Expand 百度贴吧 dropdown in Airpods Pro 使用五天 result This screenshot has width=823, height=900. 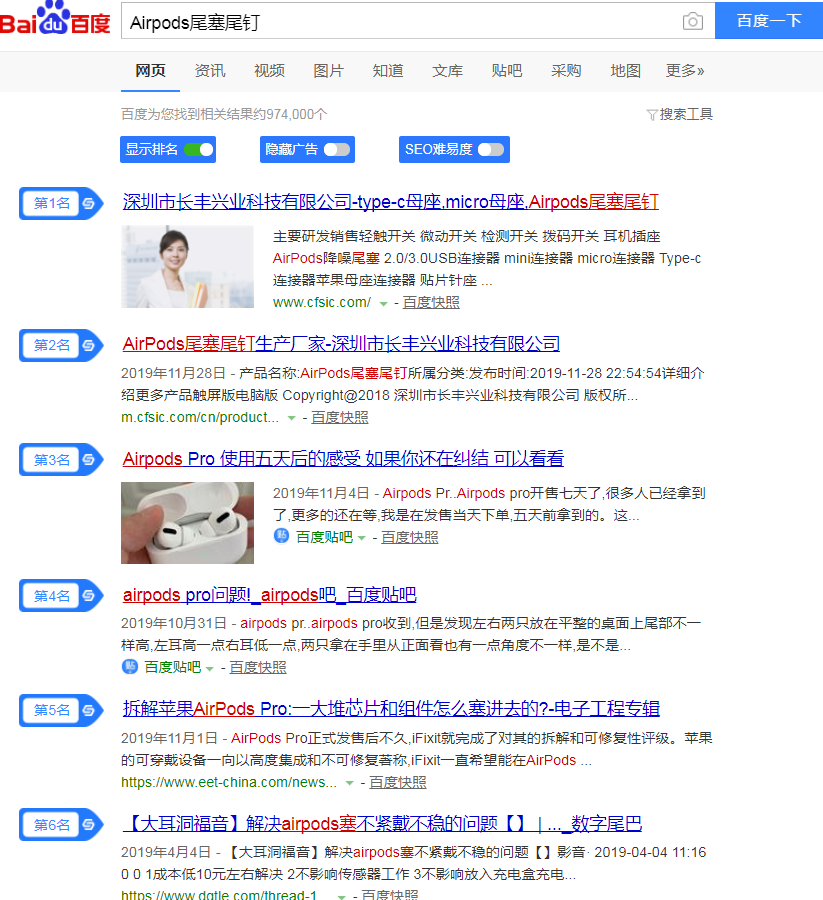pos(362,538)
